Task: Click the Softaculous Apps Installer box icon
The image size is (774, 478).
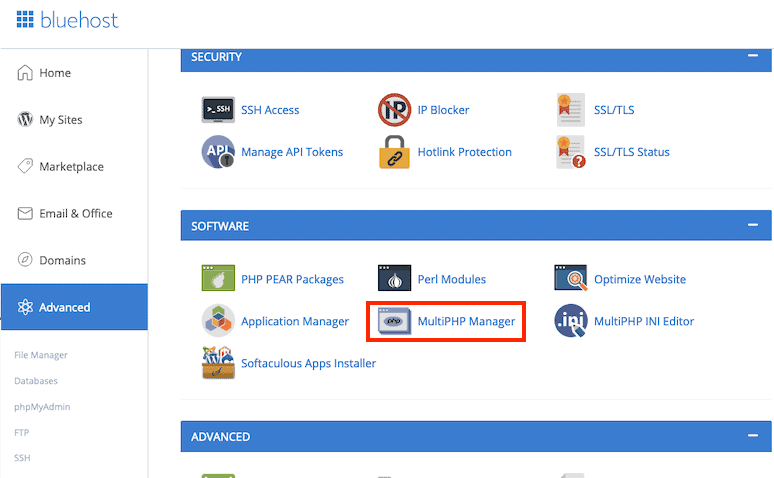Action: pos(218,362)
